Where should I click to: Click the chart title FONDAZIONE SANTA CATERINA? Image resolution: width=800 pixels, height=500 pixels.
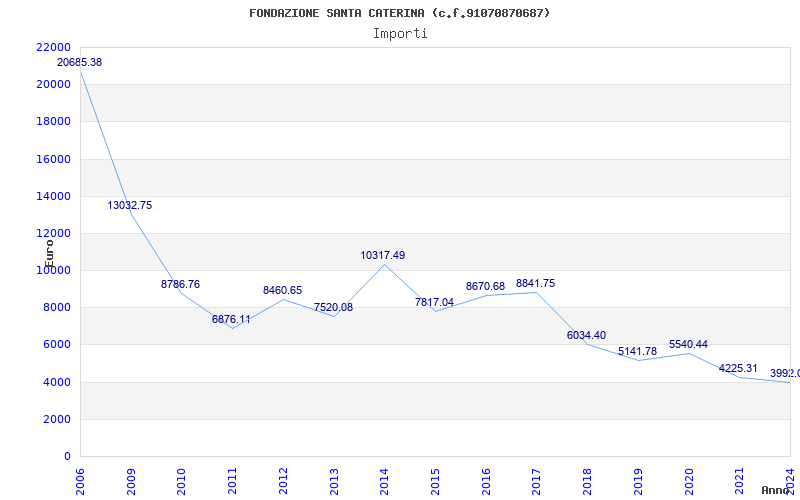[x=399, y=13]
